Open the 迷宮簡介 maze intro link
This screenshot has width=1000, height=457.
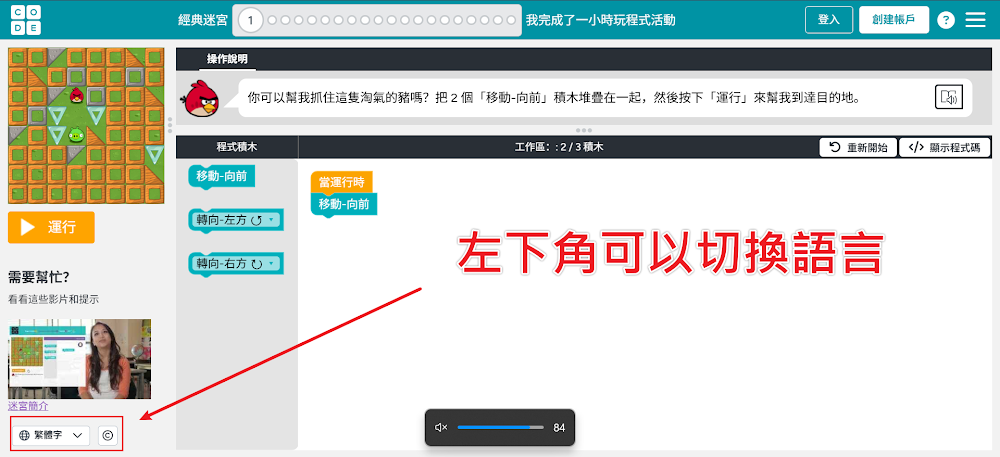click(28, 405)
